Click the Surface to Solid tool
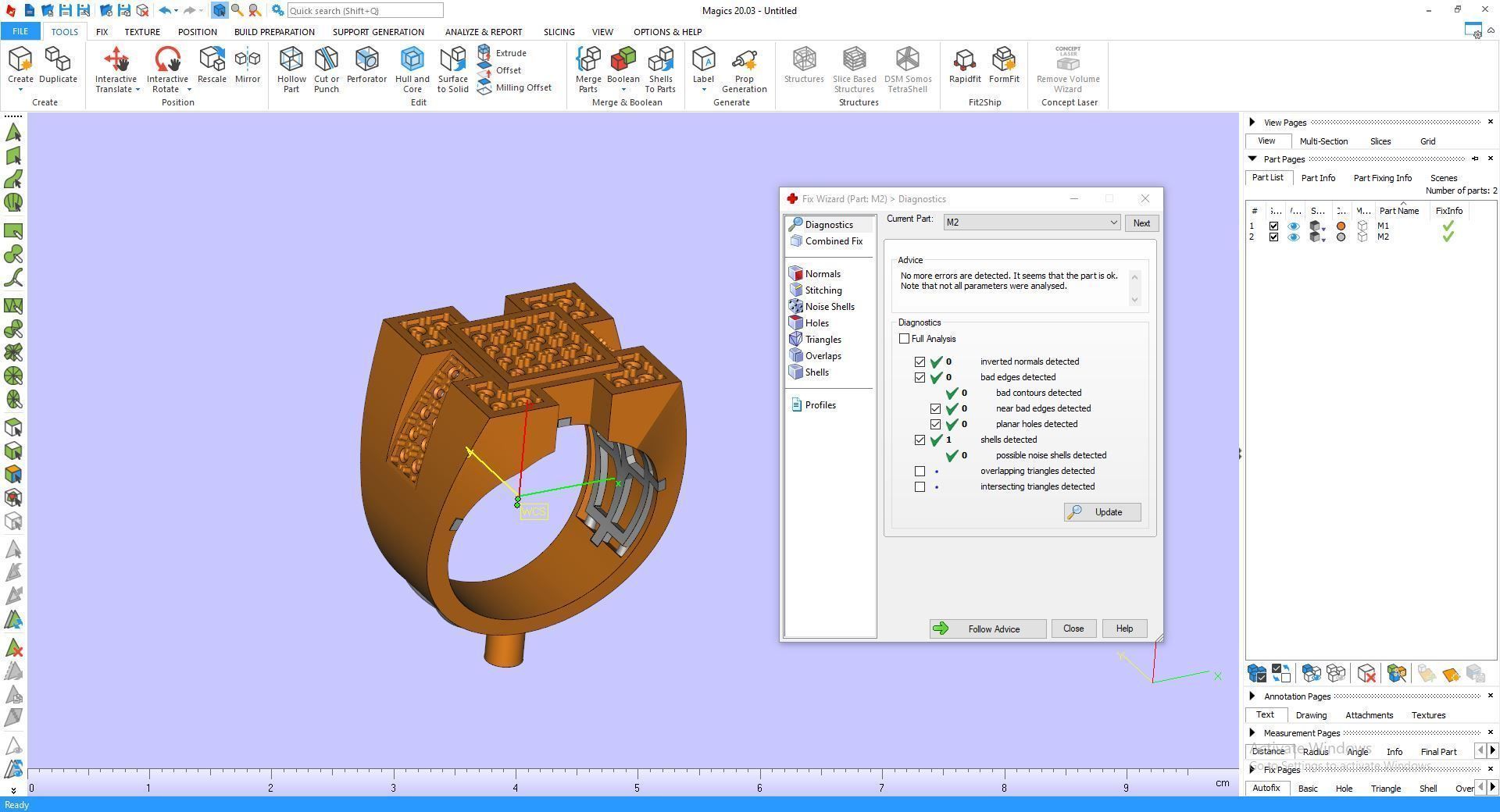 coord(453,69)
